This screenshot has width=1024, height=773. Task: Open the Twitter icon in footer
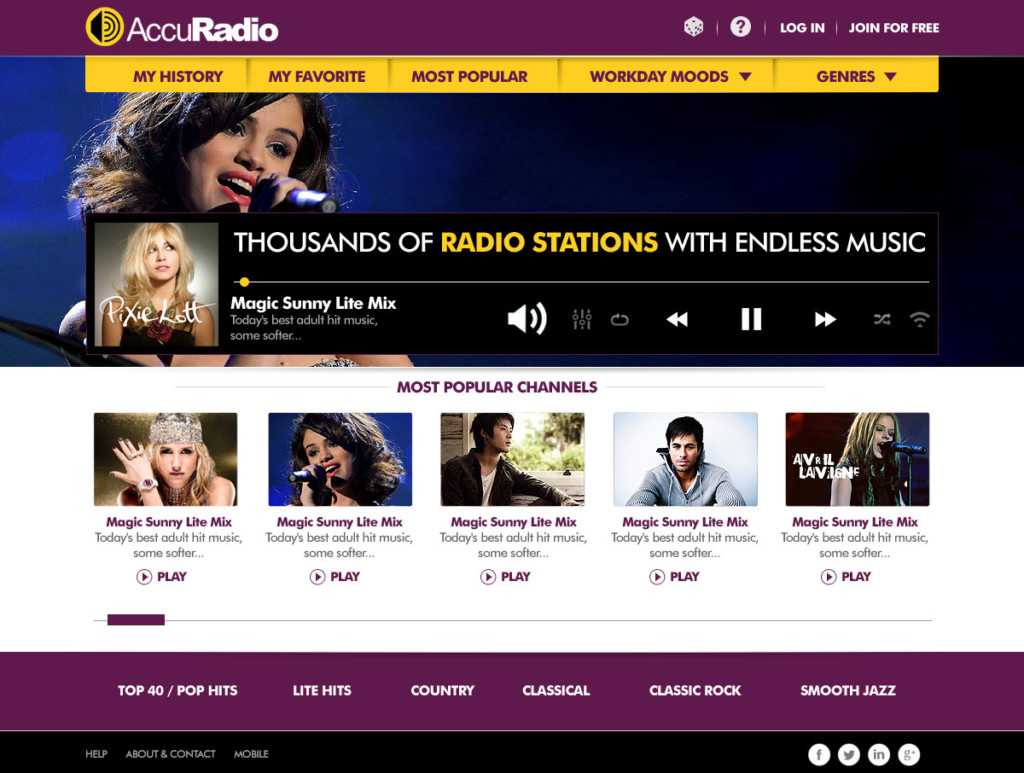pyautogui.click(x=848, y=754)
